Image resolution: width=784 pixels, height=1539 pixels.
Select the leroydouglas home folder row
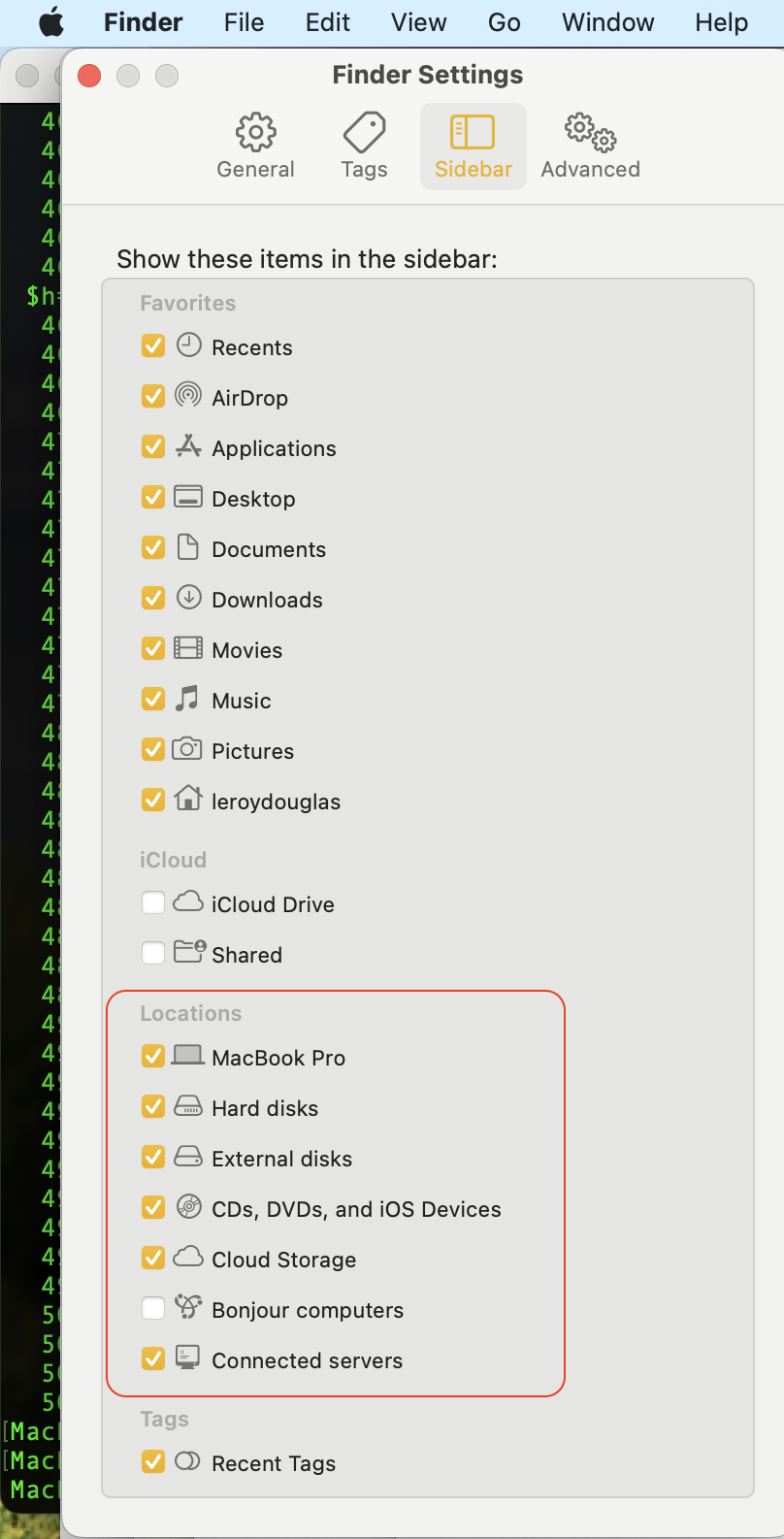277,801
